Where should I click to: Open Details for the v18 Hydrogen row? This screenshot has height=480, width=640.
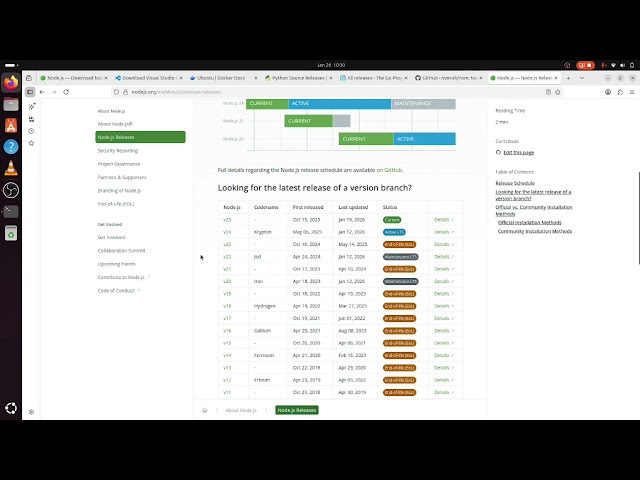[444, 306]
